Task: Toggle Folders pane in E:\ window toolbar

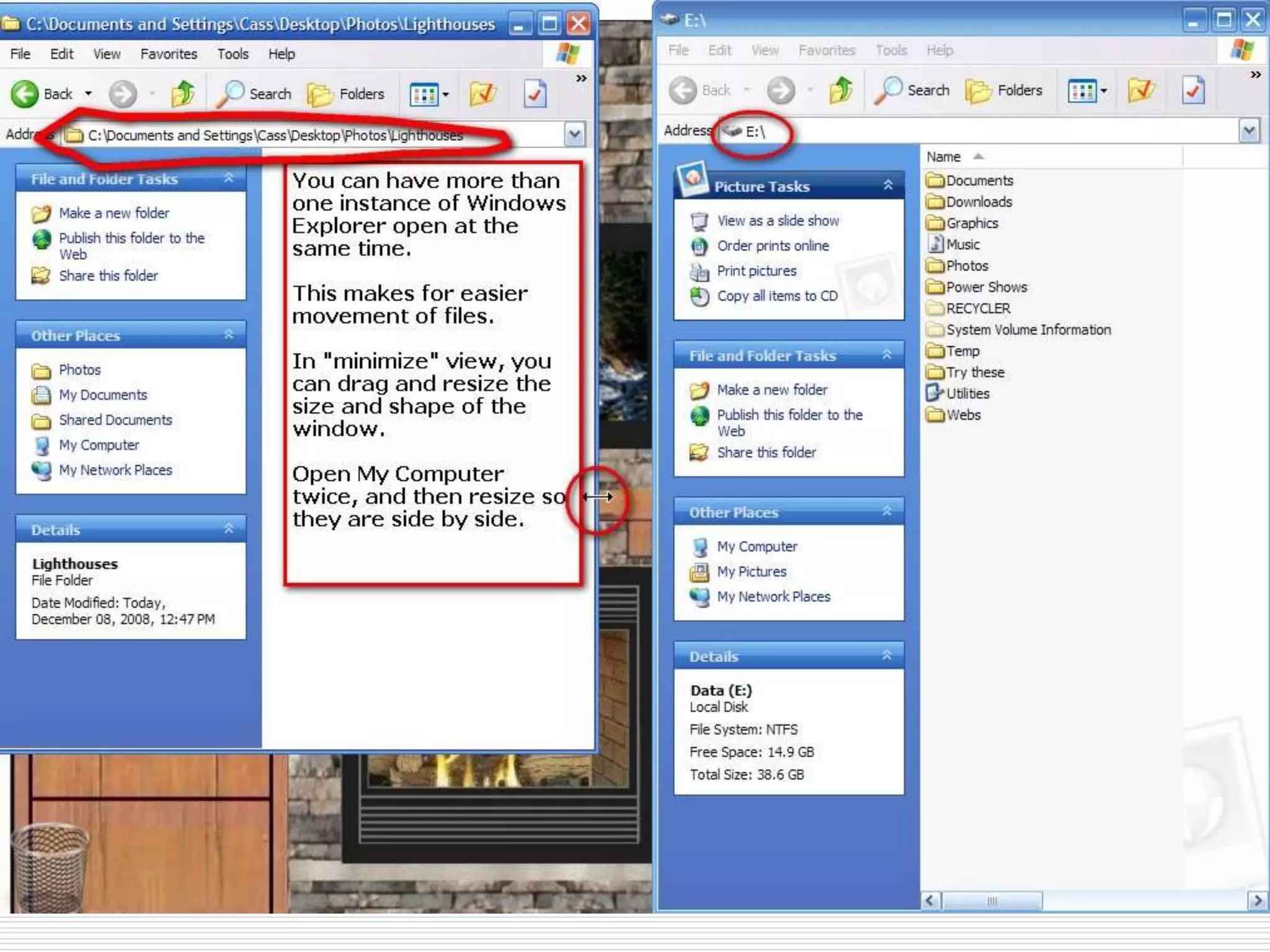Action: (1005, 90)
